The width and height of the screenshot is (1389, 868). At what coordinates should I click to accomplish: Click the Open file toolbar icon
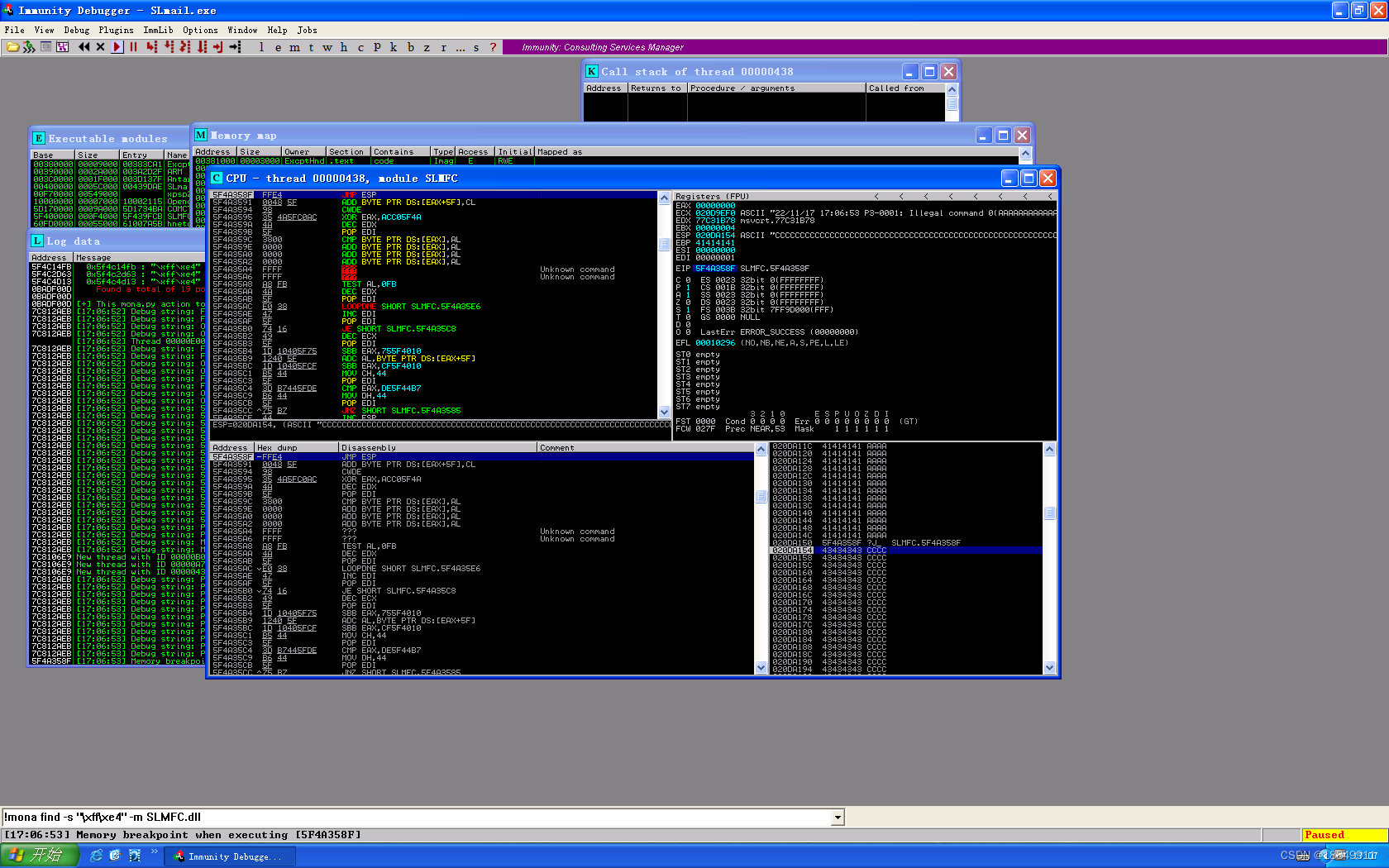click(x=12, y=47)
